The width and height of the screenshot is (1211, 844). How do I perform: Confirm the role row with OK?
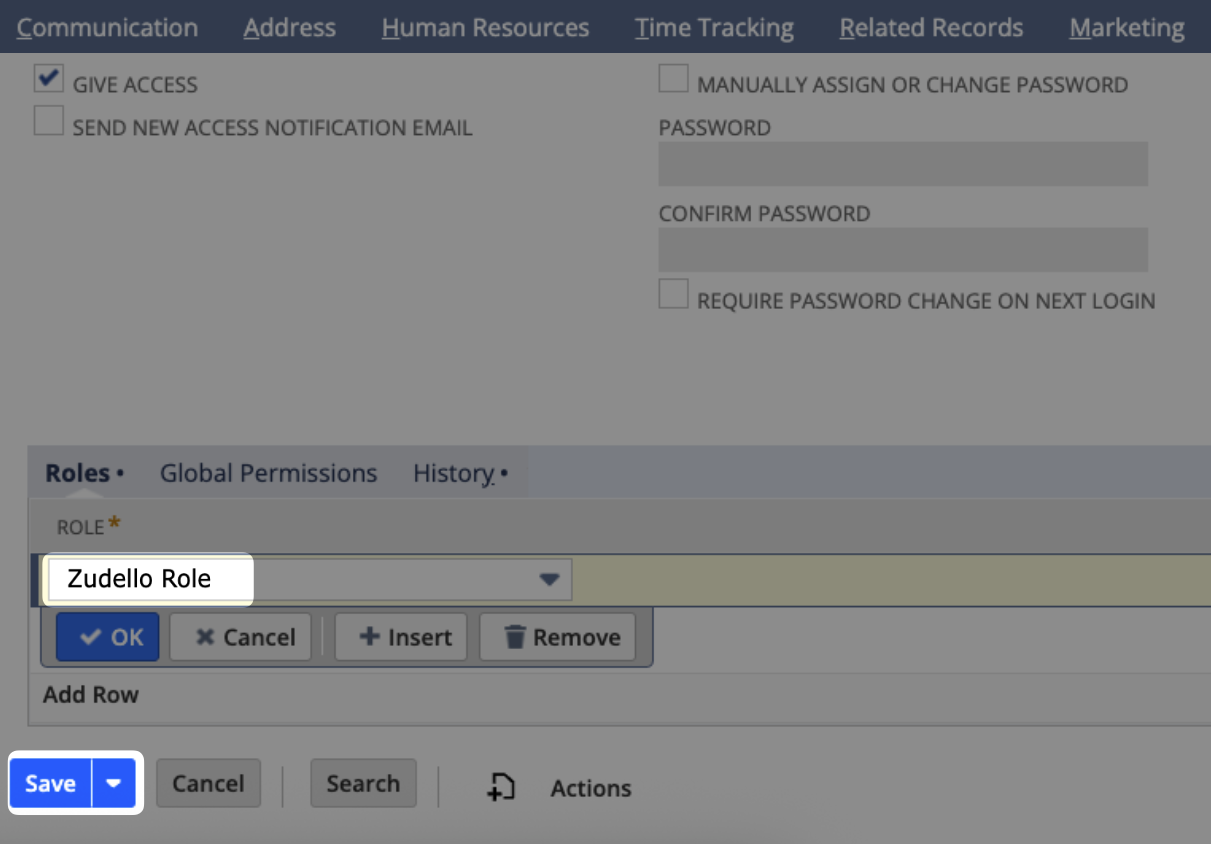click(108, 637)
